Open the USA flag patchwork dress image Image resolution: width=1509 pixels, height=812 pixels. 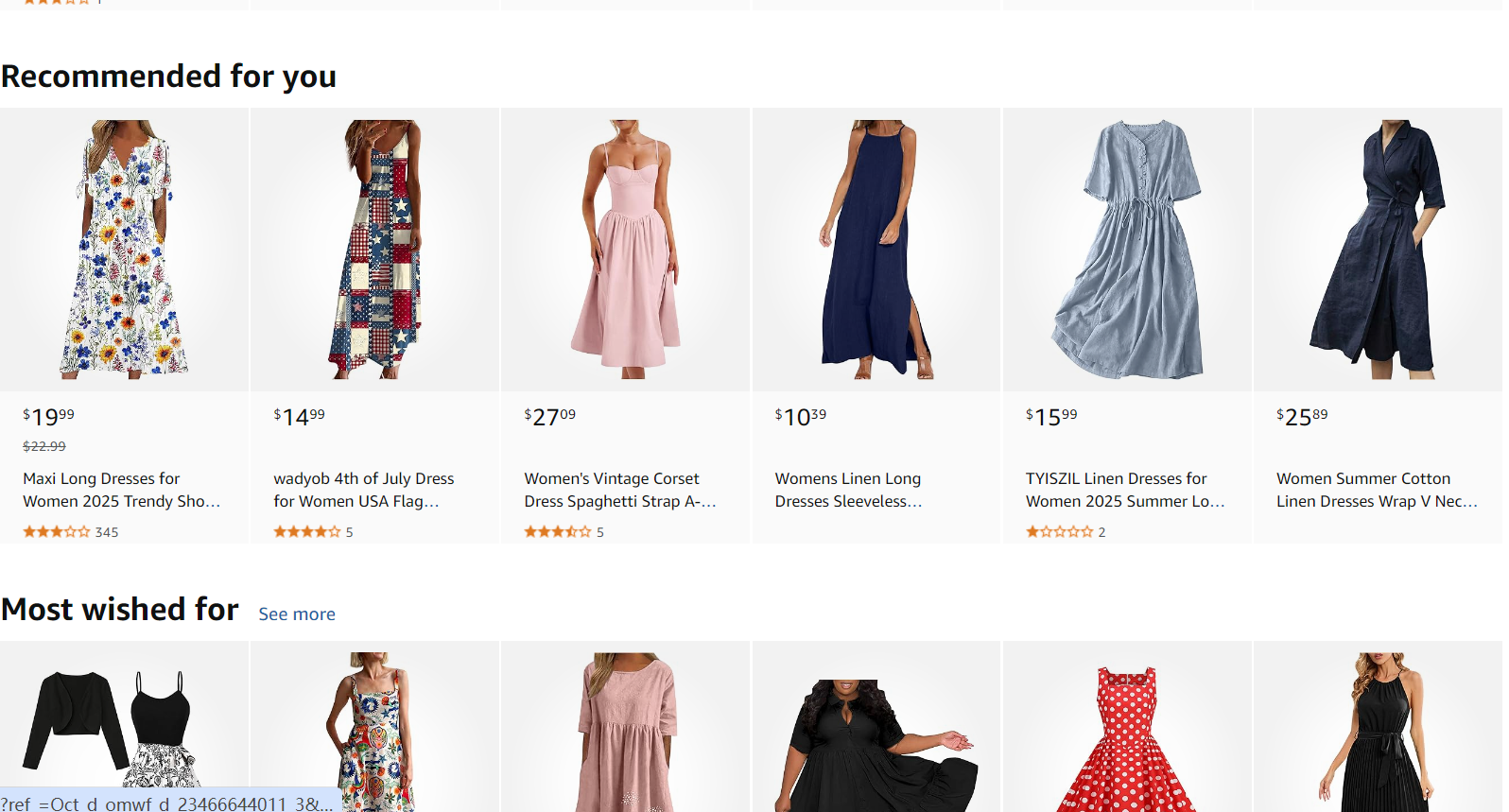coord(374,250)
